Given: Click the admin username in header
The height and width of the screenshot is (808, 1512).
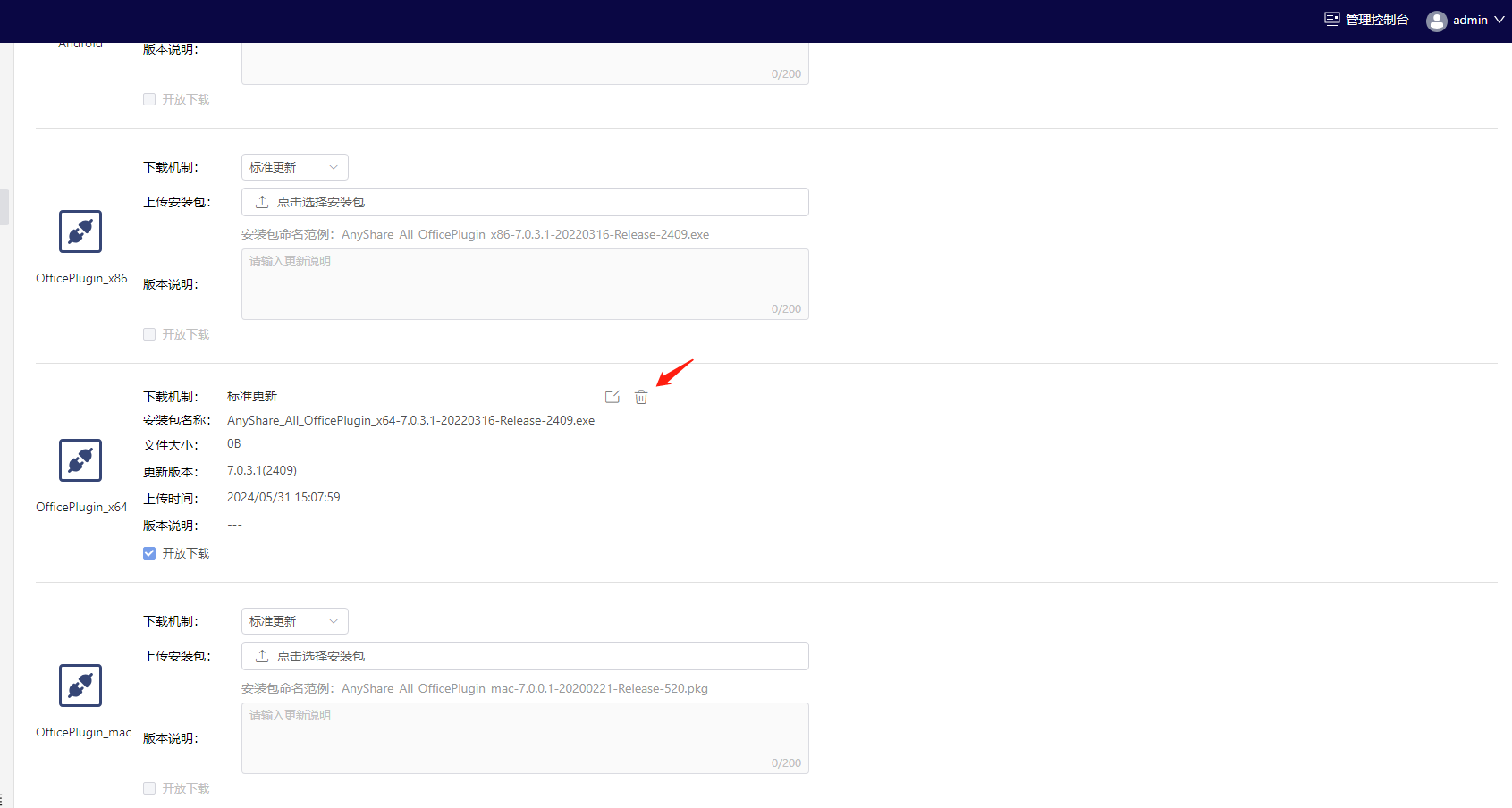Looking at the screenshot, I should click(x=1470, y=20).
